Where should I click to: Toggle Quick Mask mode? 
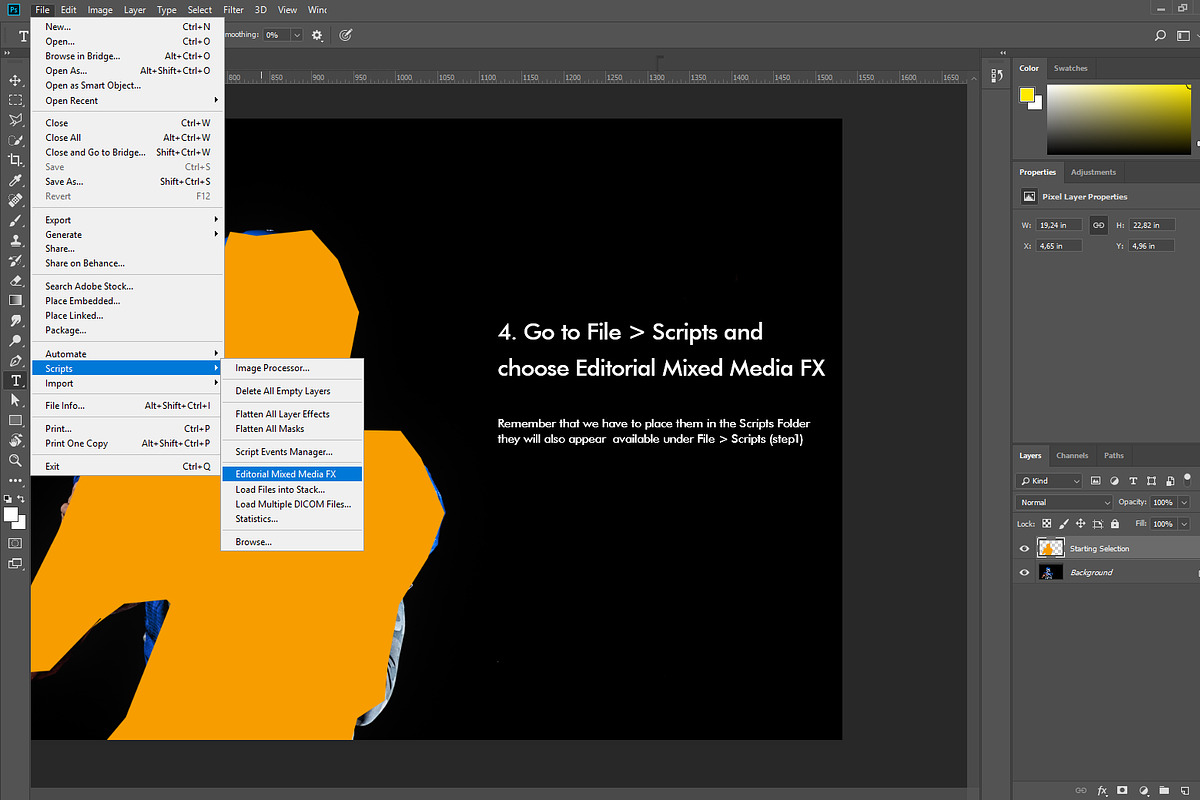15,543
